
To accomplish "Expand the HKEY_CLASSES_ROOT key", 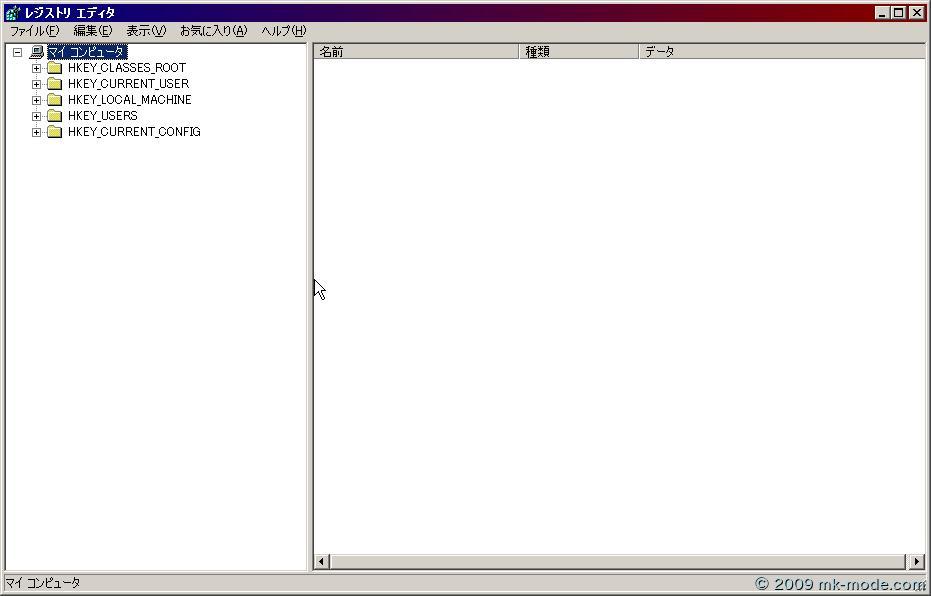I will 36,68.
